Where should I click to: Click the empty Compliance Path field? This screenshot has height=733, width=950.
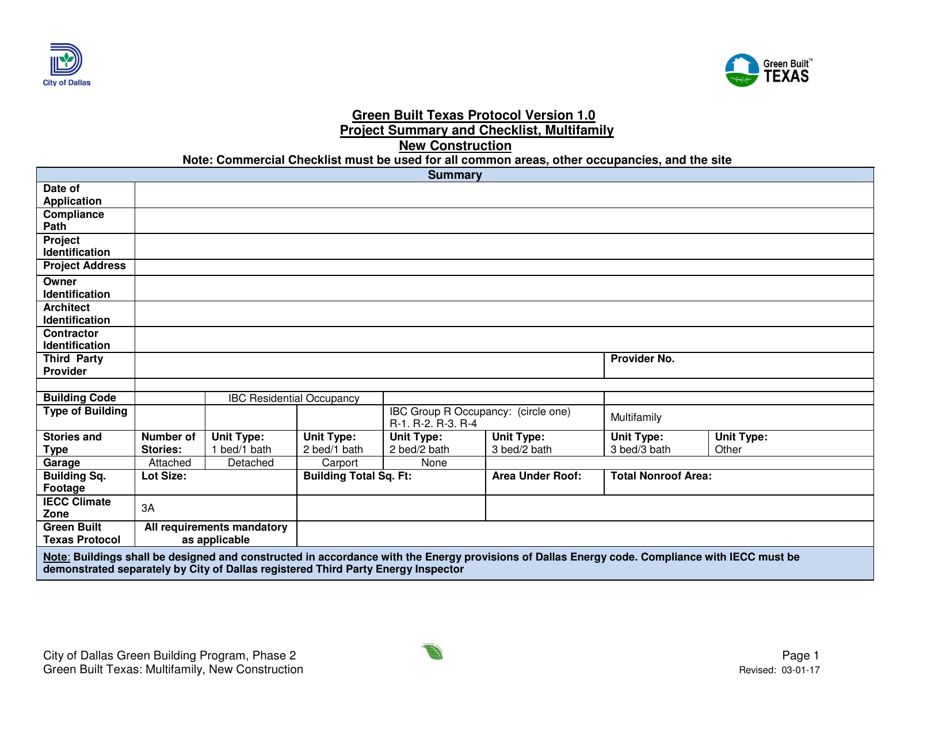click(x=504, y=221)
